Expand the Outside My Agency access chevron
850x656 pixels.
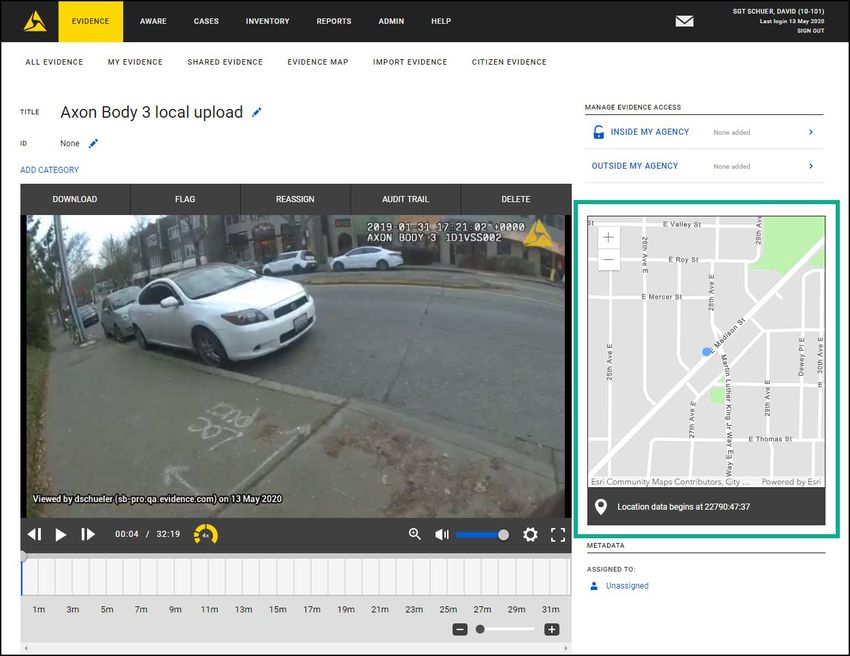pos(811,166)
